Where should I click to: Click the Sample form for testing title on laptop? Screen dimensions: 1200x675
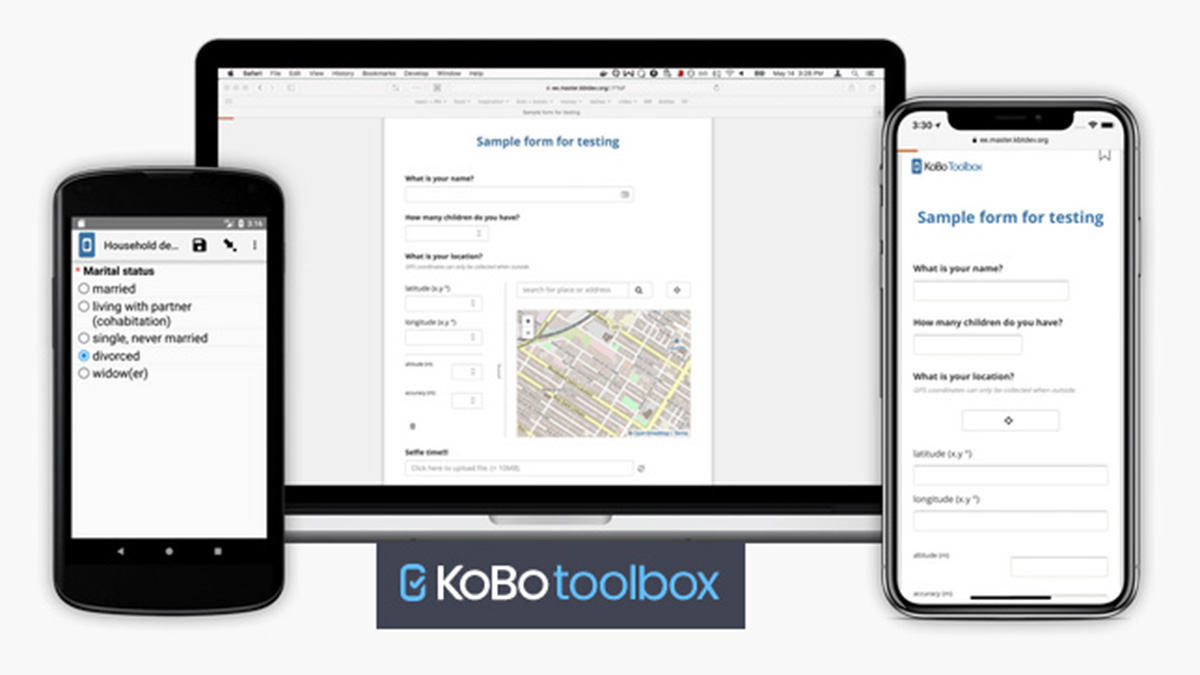pyautogui.click(x=548, y=142)
